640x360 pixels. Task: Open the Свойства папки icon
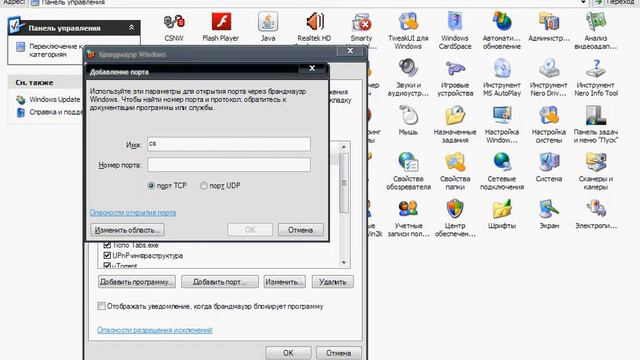coord(455,162)
